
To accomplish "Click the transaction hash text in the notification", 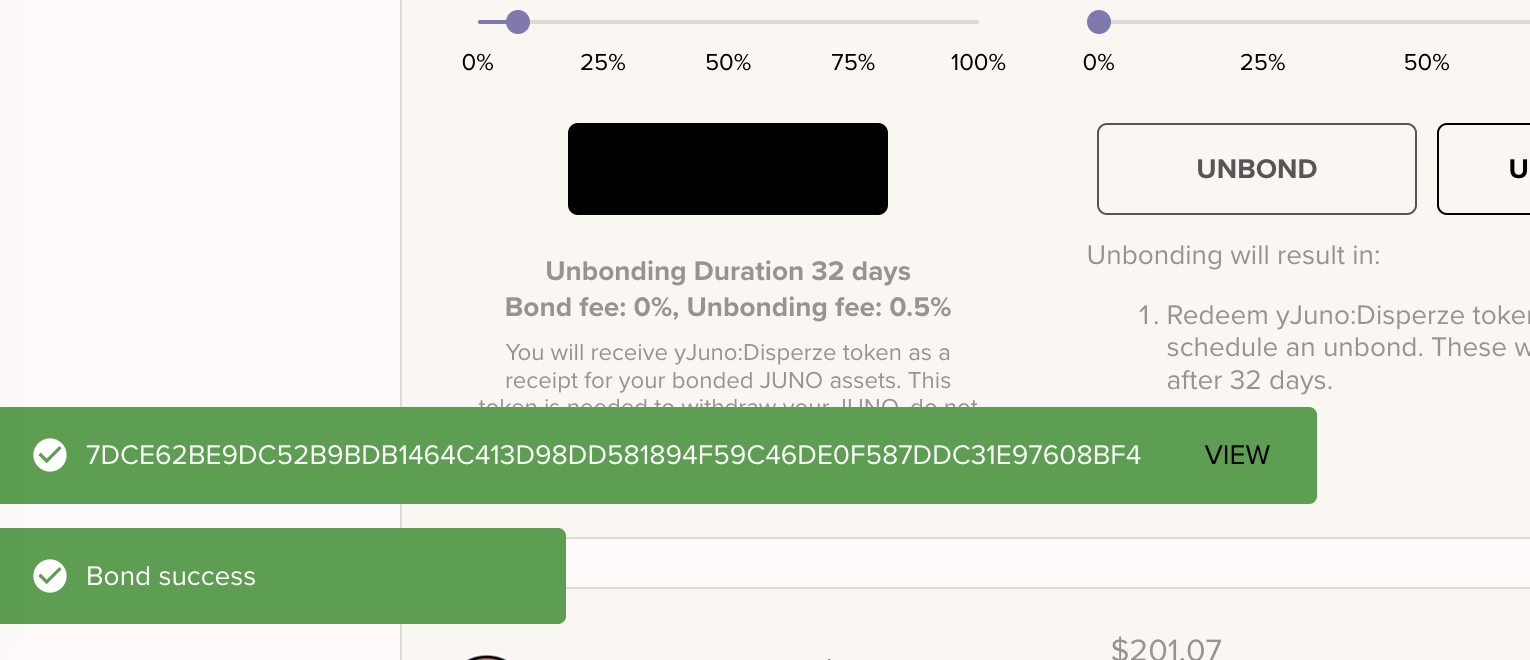I will pyautogui.click(x=613, y=455).
